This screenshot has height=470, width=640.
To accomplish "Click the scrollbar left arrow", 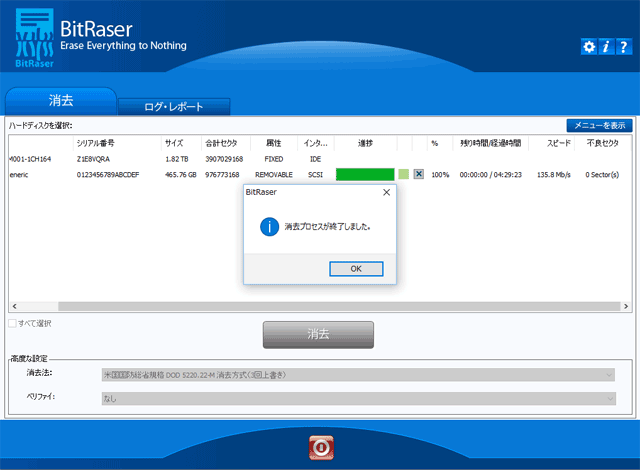I will [14, 306].
